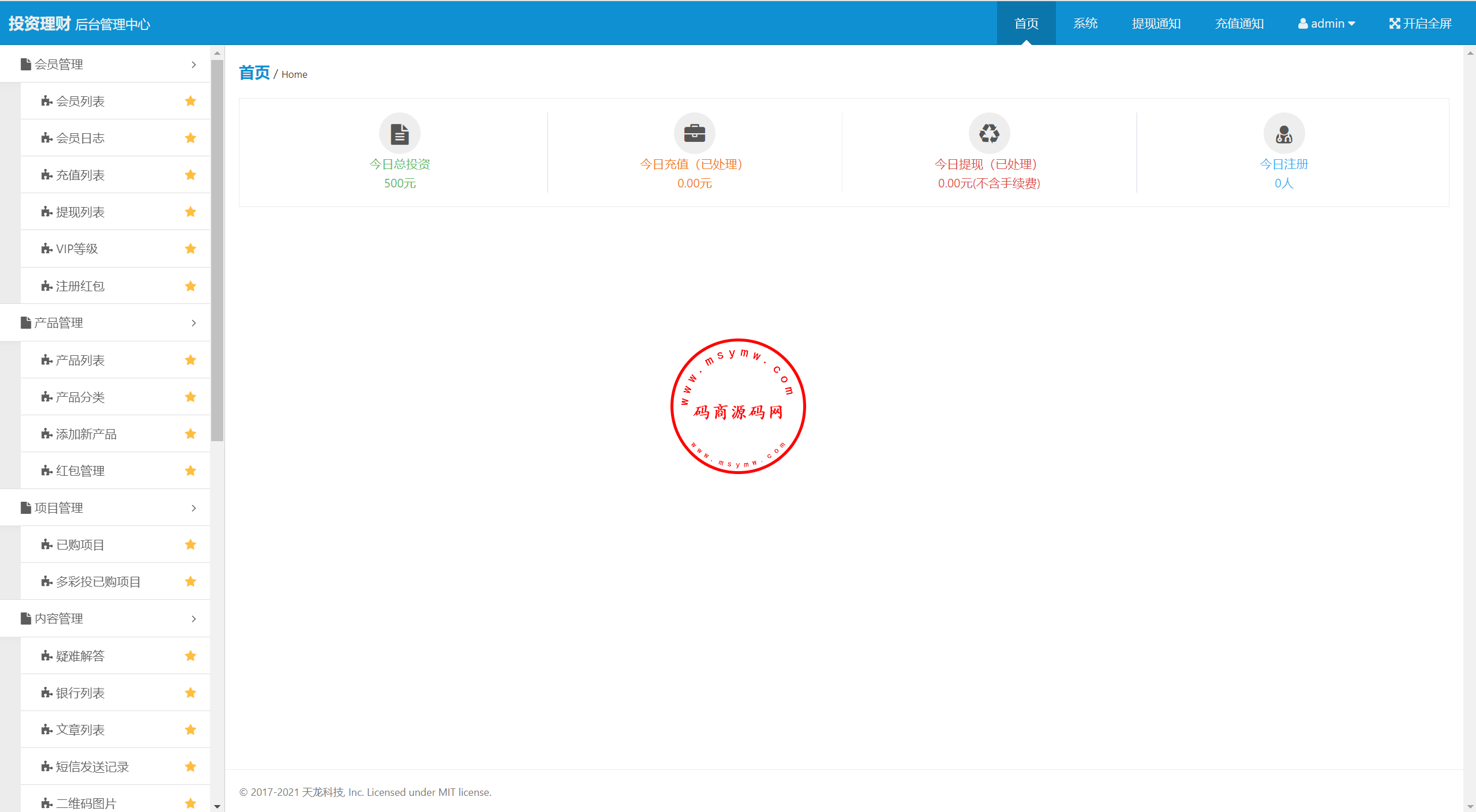Click the file icon beside 会员管理
The height and width of the screenshot is (812, 1476).
coord(26,64)
